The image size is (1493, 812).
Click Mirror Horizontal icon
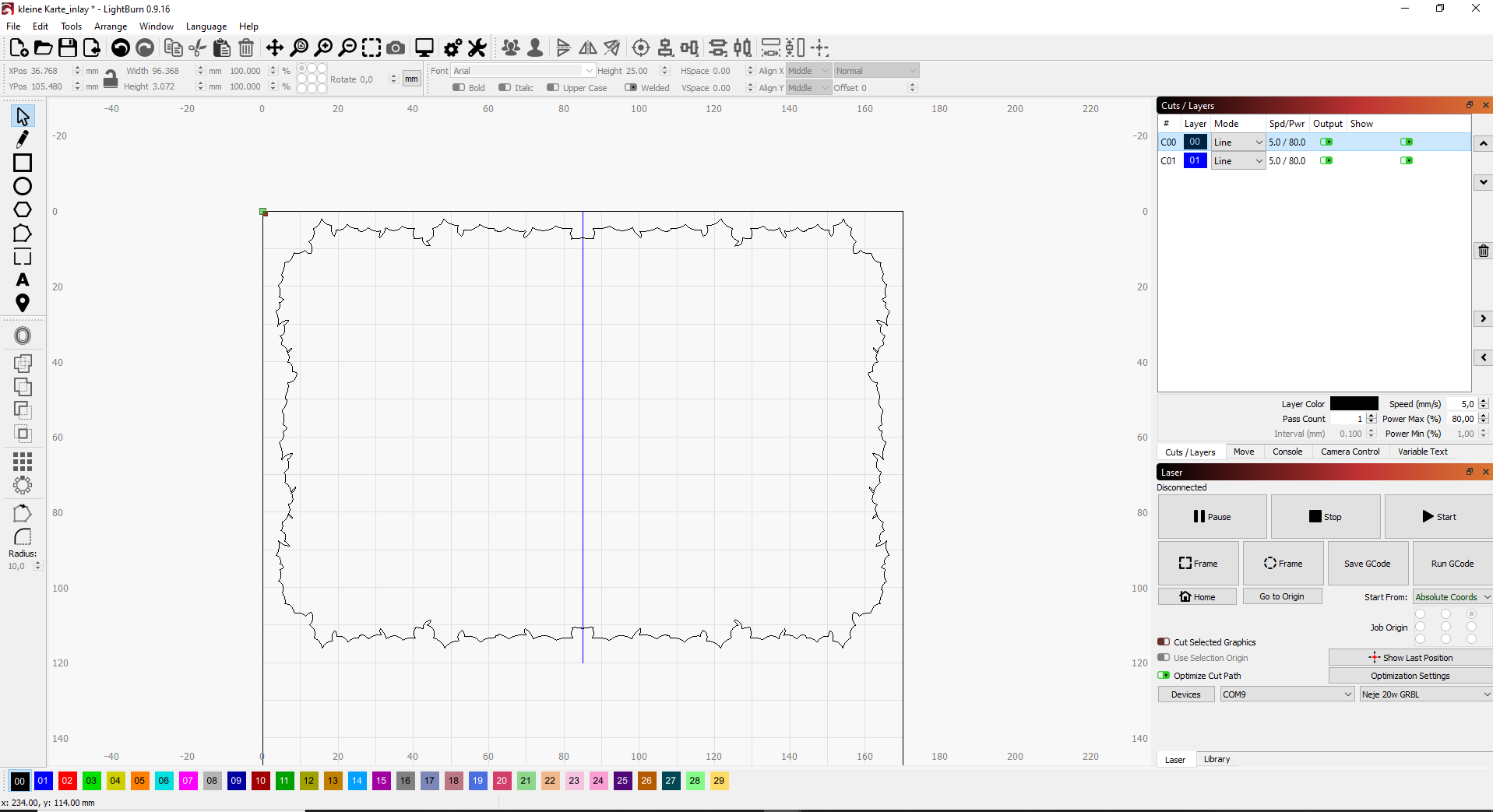(x=588, y=47)
